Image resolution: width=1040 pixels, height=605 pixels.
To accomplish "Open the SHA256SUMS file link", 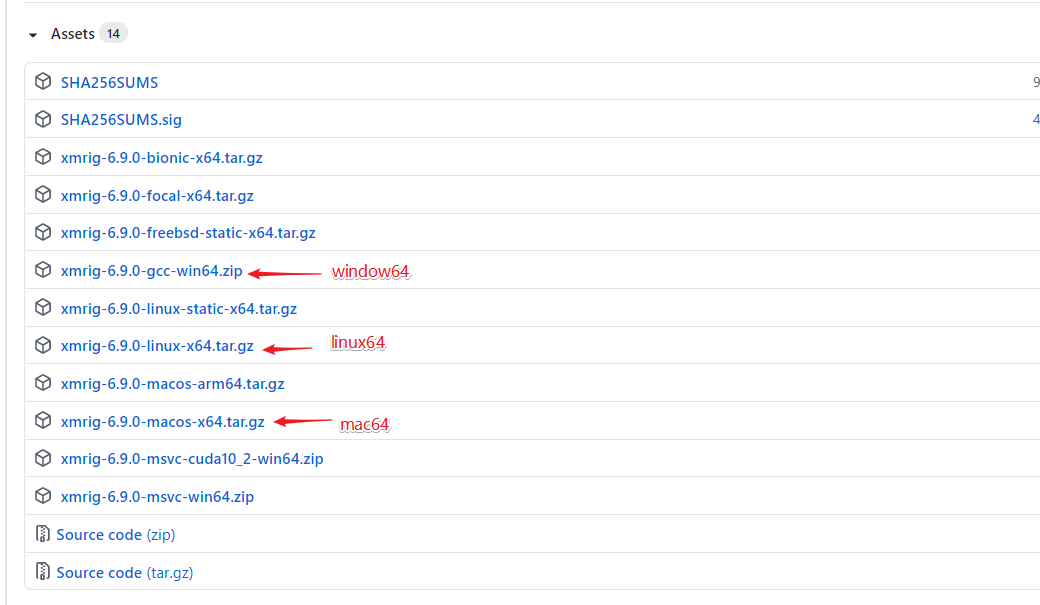I will [109, 83].
